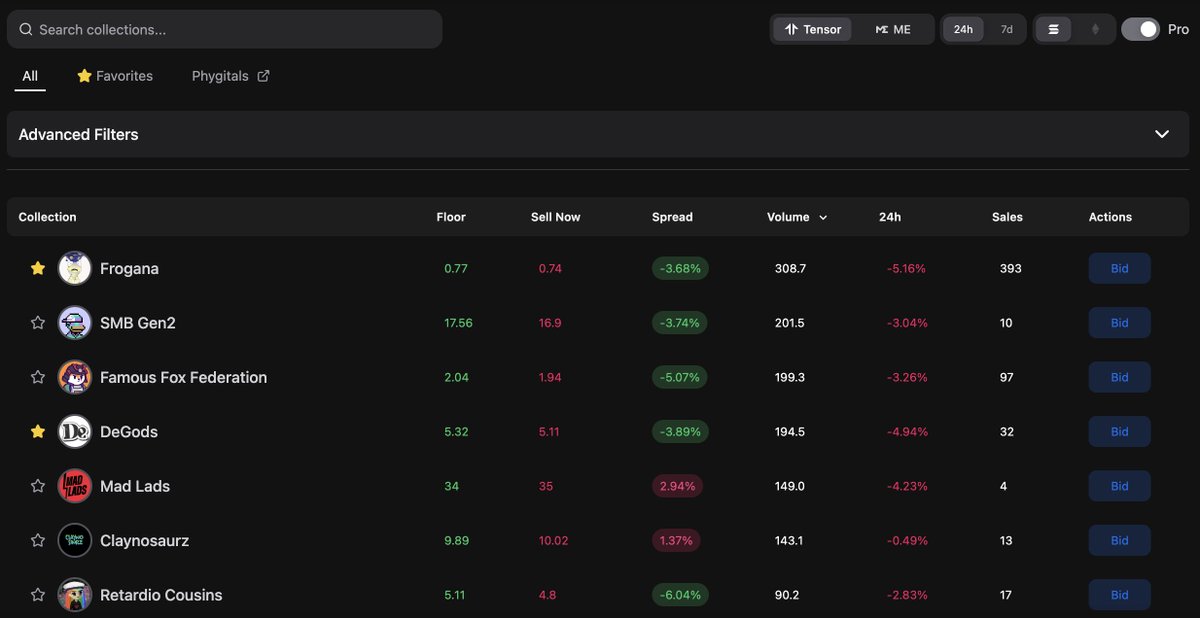
Task: Click Retardio Cousins spread -6.04%
Action: click(680, 595)
